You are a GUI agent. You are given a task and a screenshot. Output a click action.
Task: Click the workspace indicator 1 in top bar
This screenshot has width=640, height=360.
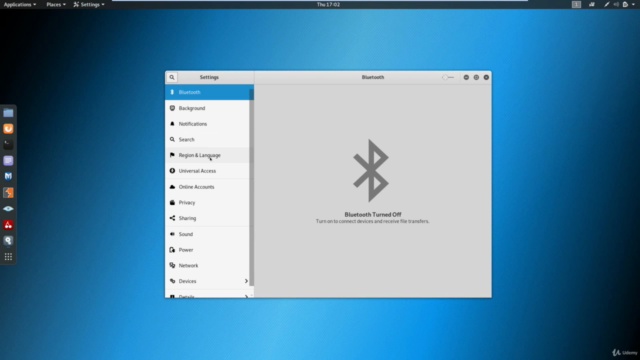tap(576, 4)
